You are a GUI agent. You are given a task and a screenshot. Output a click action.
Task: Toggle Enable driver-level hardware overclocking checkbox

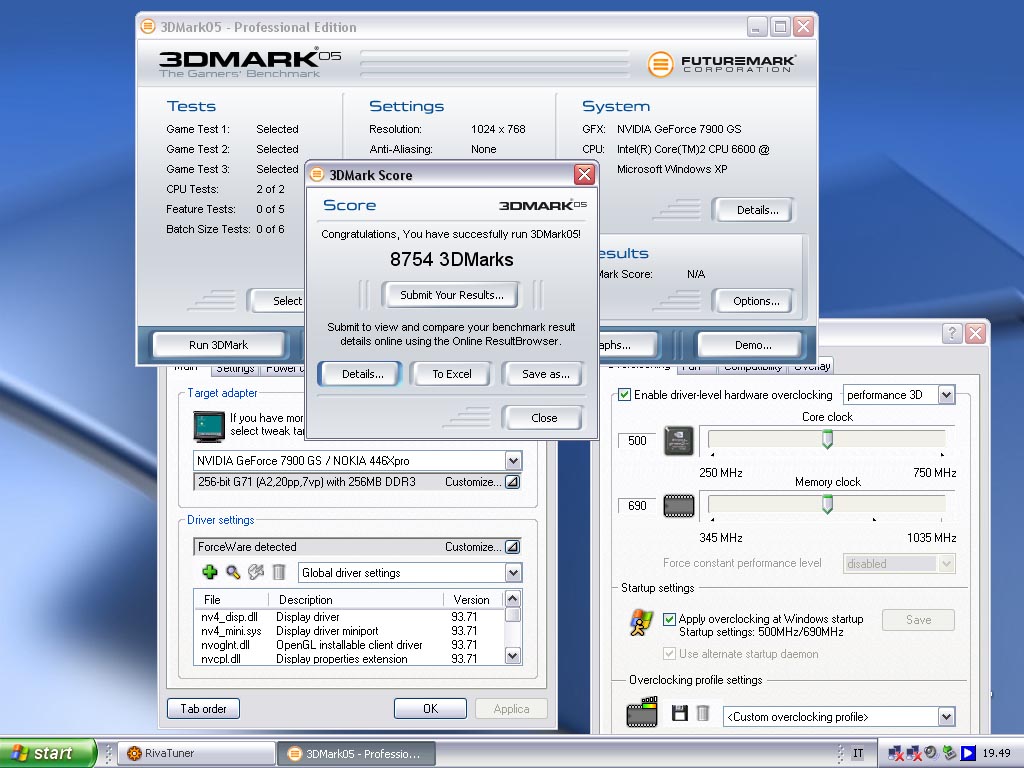tap(624, 394)
